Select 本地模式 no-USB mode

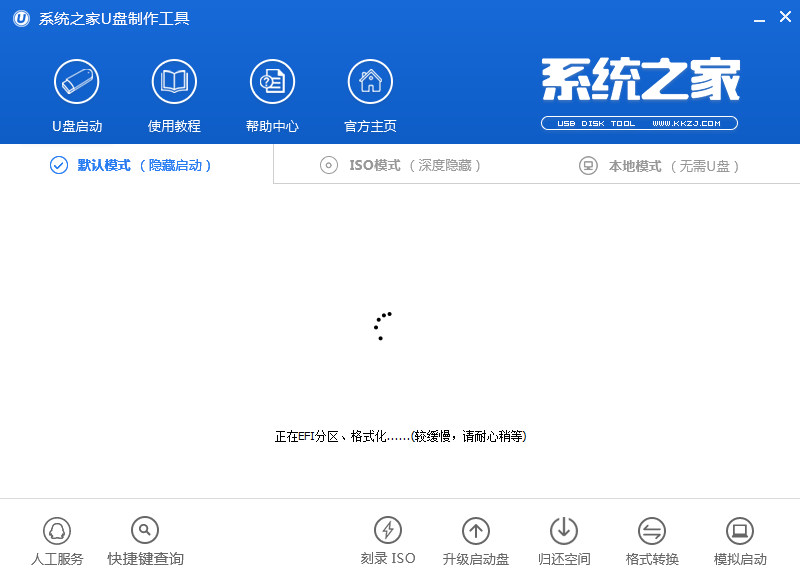[660, 165]
